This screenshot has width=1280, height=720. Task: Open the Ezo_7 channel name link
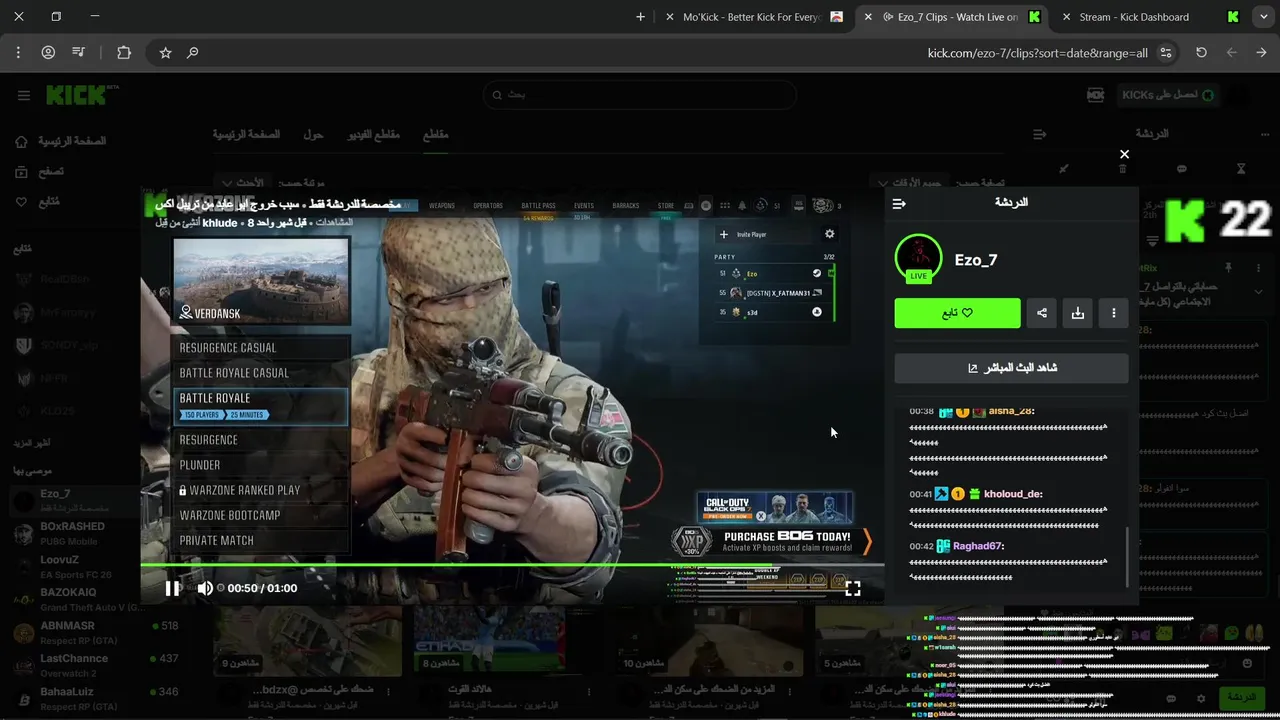(975, 260)
